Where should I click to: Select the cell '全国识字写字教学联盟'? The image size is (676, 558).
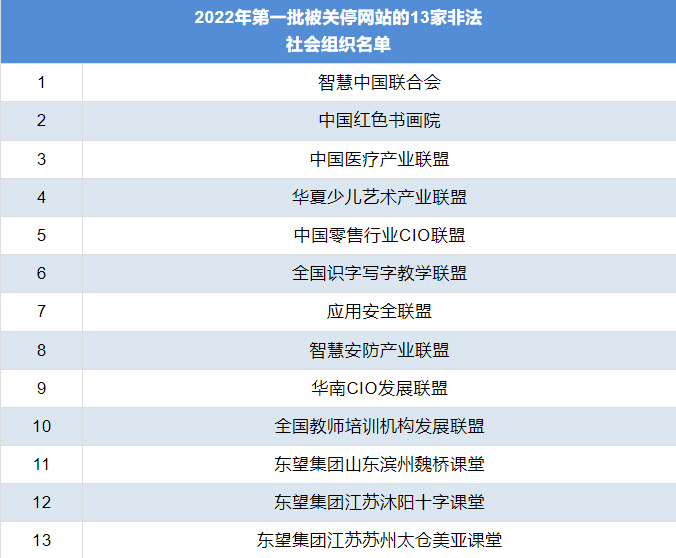379,273
